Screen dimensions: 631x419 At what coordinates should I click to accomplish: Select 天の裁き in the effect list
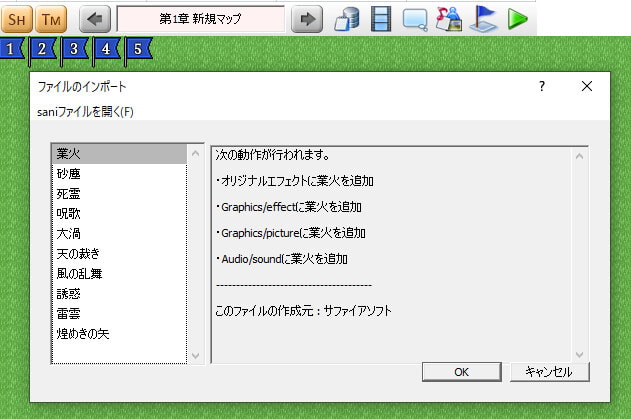click(x=119, y=254)
